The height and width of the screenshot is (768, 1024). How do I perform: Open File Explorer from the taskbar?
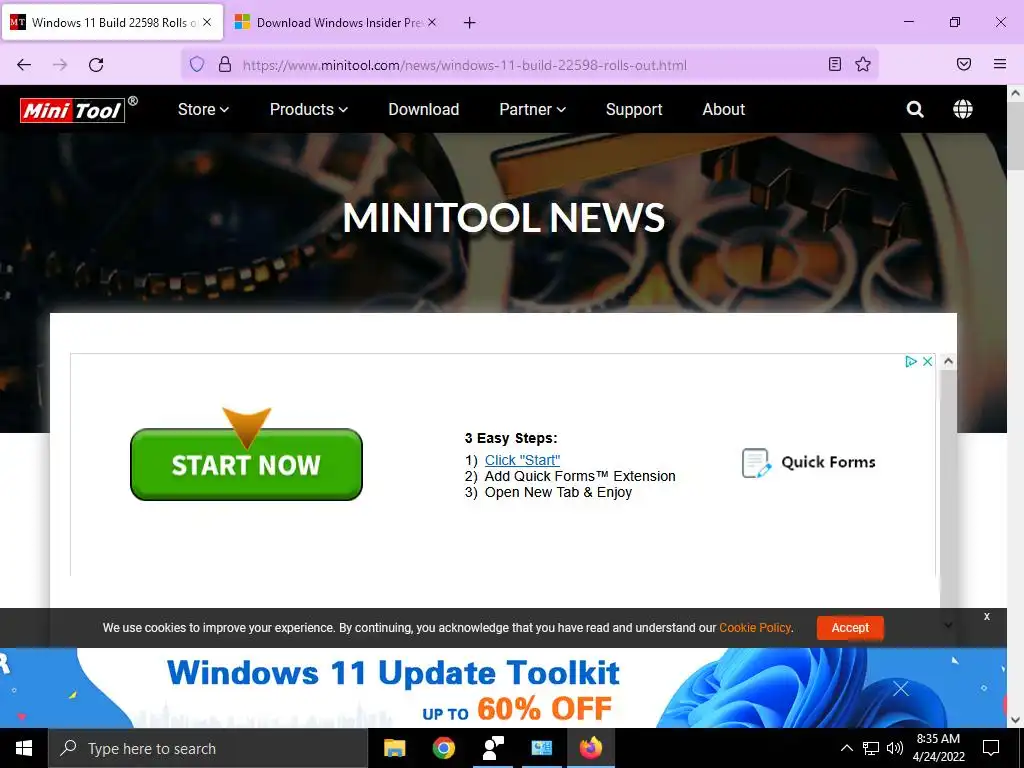[394, 748]
